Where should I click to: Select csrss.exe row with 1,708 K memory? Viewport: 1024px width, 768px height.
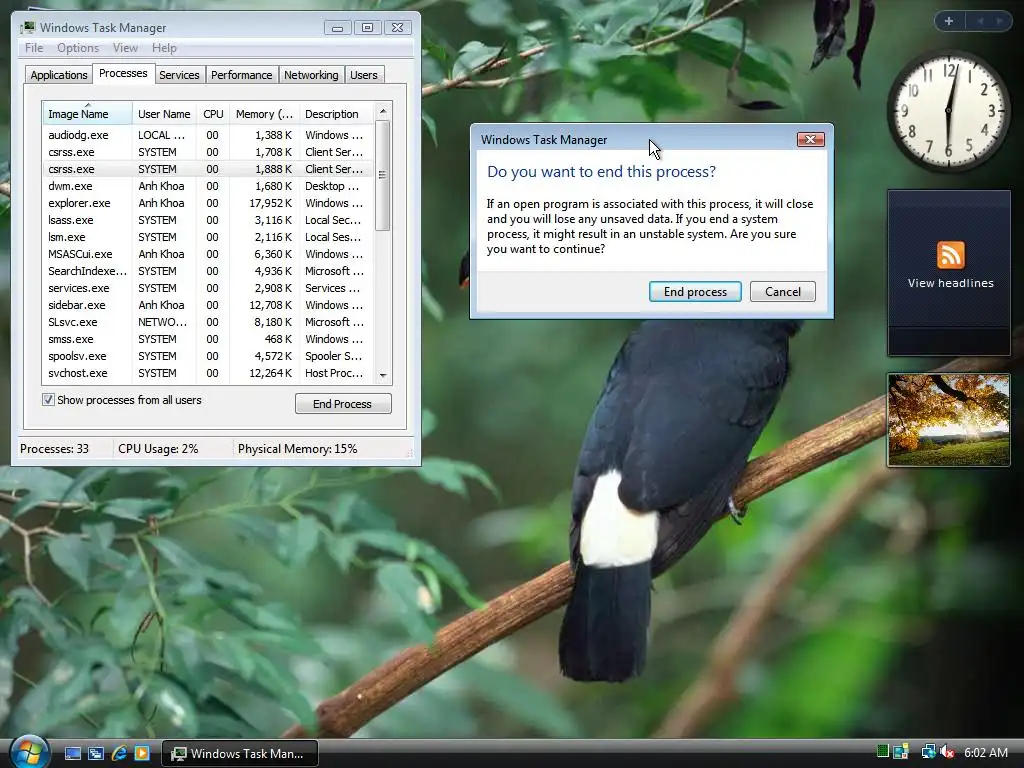click(208, 152)
